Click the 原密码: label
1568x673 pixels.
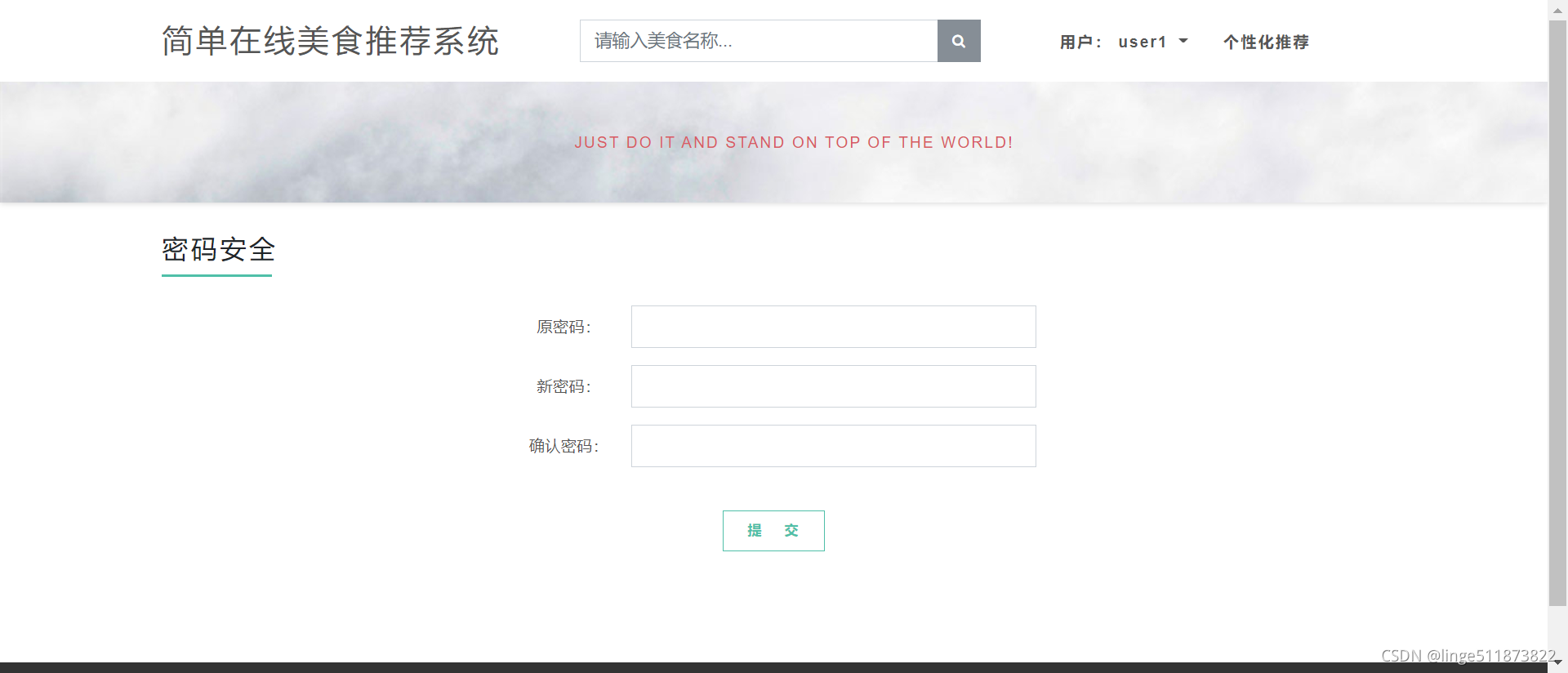pyautogui.click(x=563, y=327)
